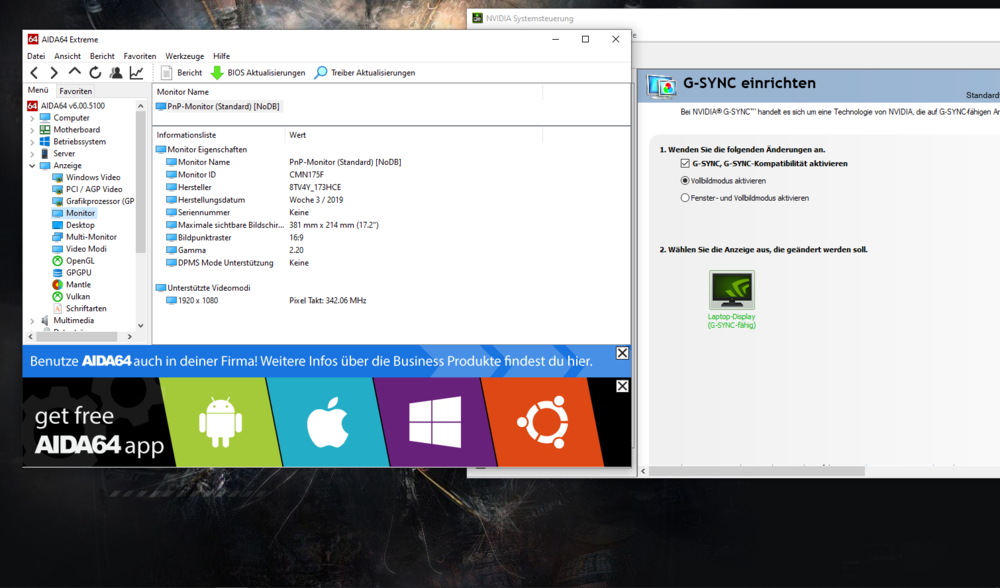Select Vollbildmodus aktivieren radio option
1000x588 pixels.
pos(685,181)
